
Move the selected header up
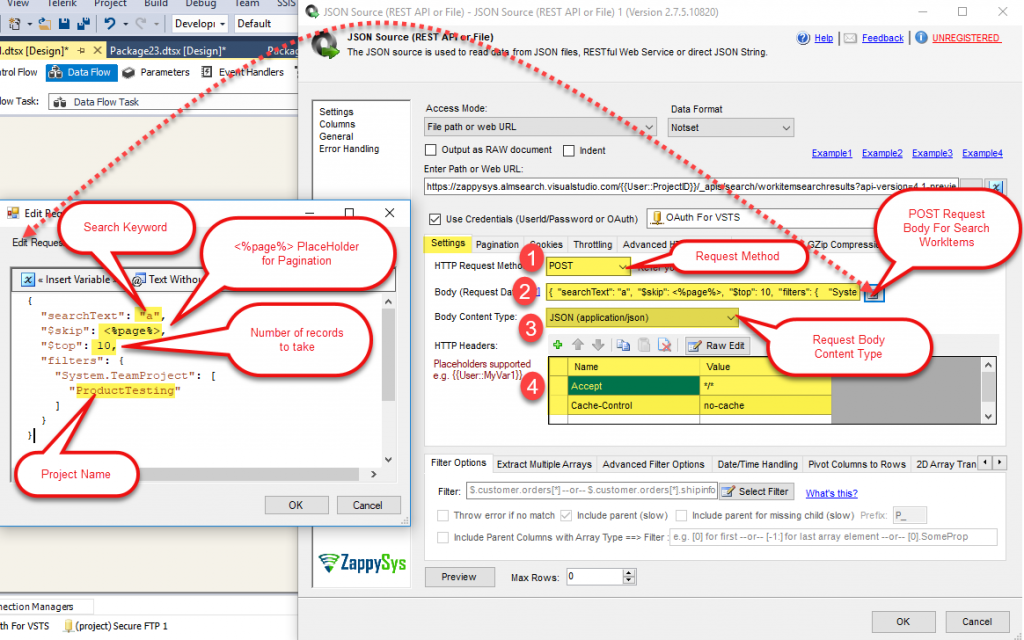[576, 345]
